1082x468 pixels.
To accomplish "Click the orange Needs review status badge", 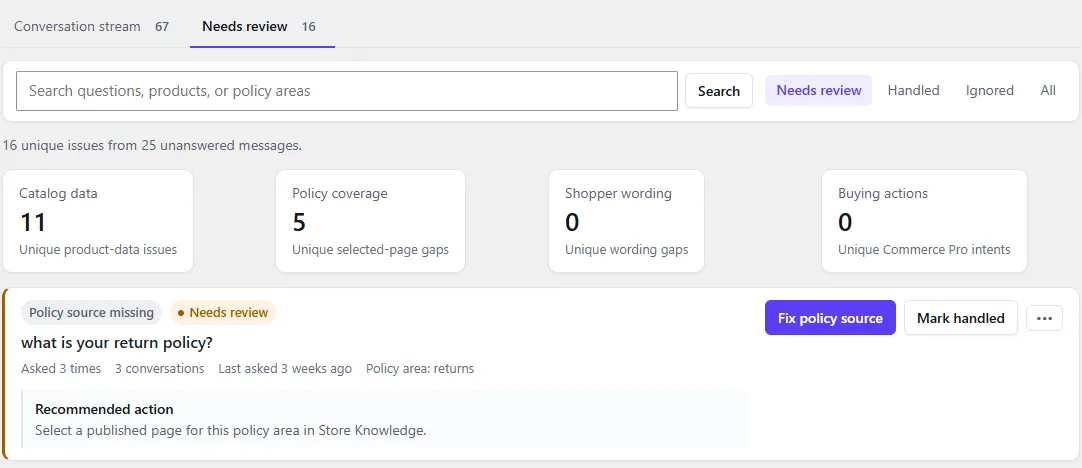I will 223,313.
